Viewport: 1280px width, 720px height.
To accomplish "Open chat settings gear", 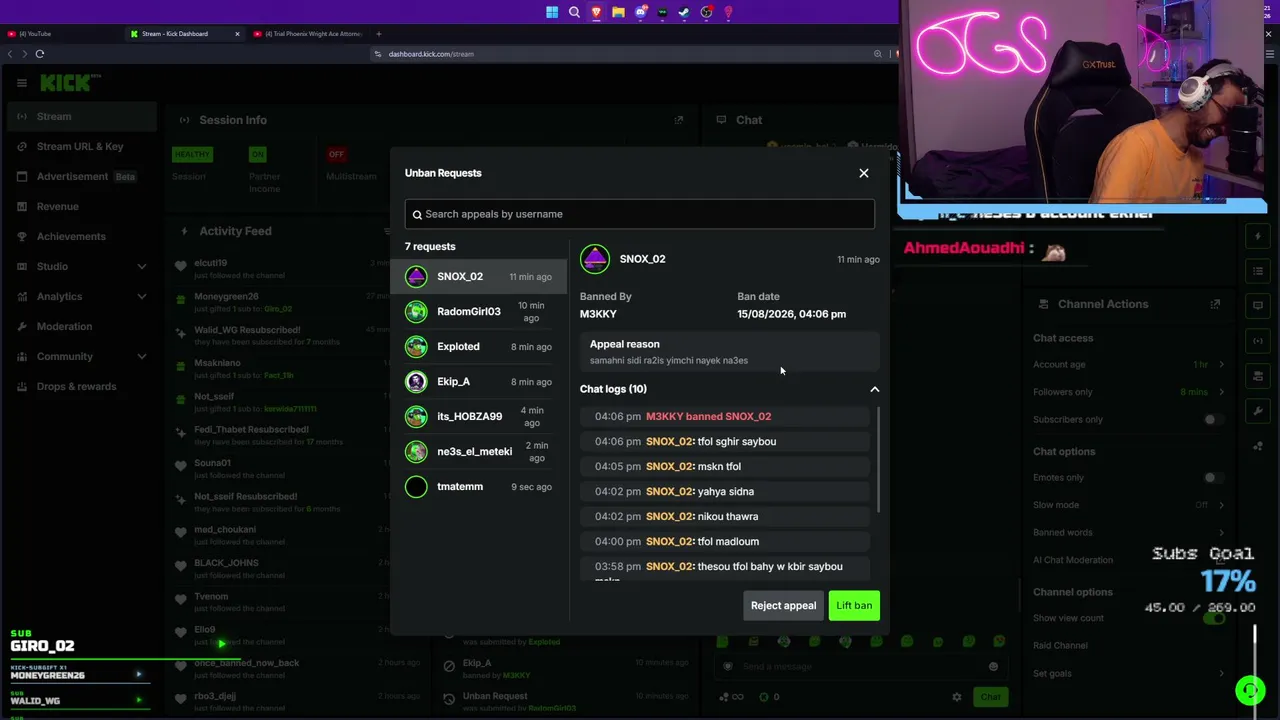I will tap(957, 697).
